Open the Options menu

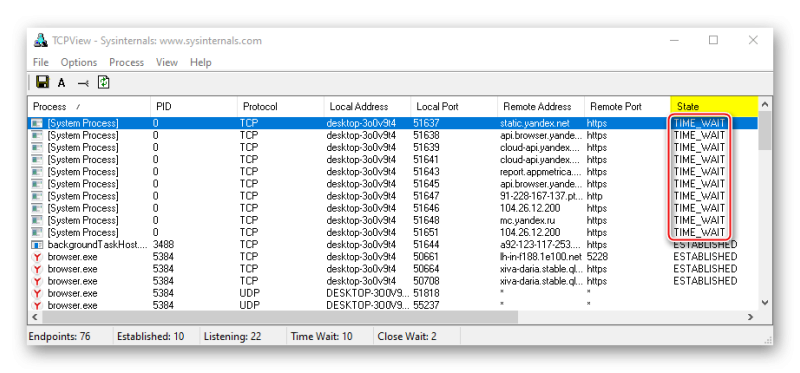79,62
